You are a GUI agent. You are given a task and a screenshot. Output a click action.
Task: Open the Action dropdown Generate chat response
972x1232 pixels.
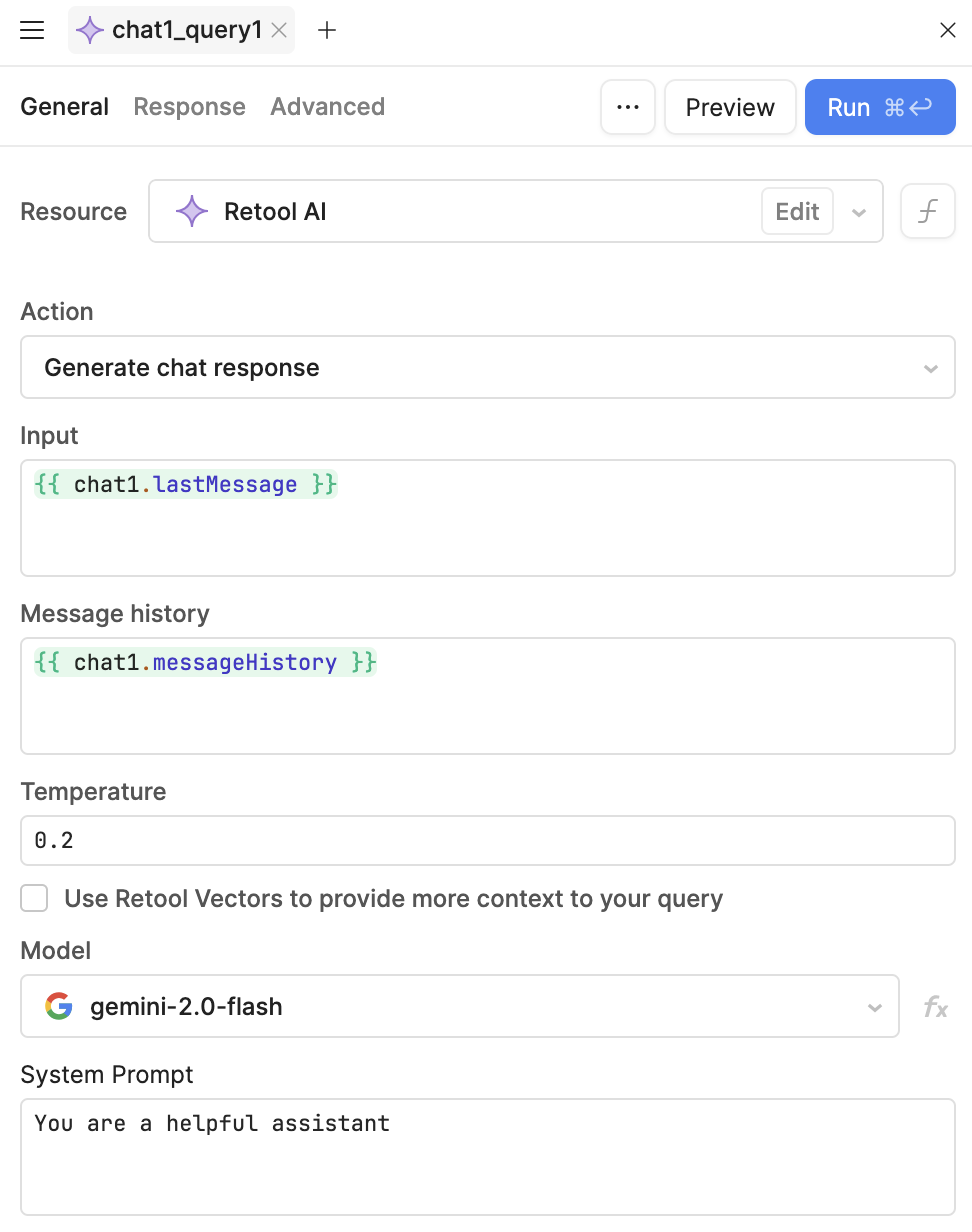[488, 368]
